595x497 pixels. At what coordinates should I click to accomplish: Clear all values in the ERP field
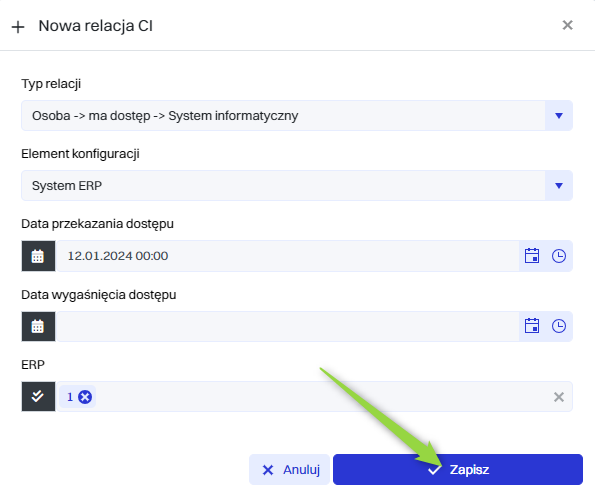559,397
